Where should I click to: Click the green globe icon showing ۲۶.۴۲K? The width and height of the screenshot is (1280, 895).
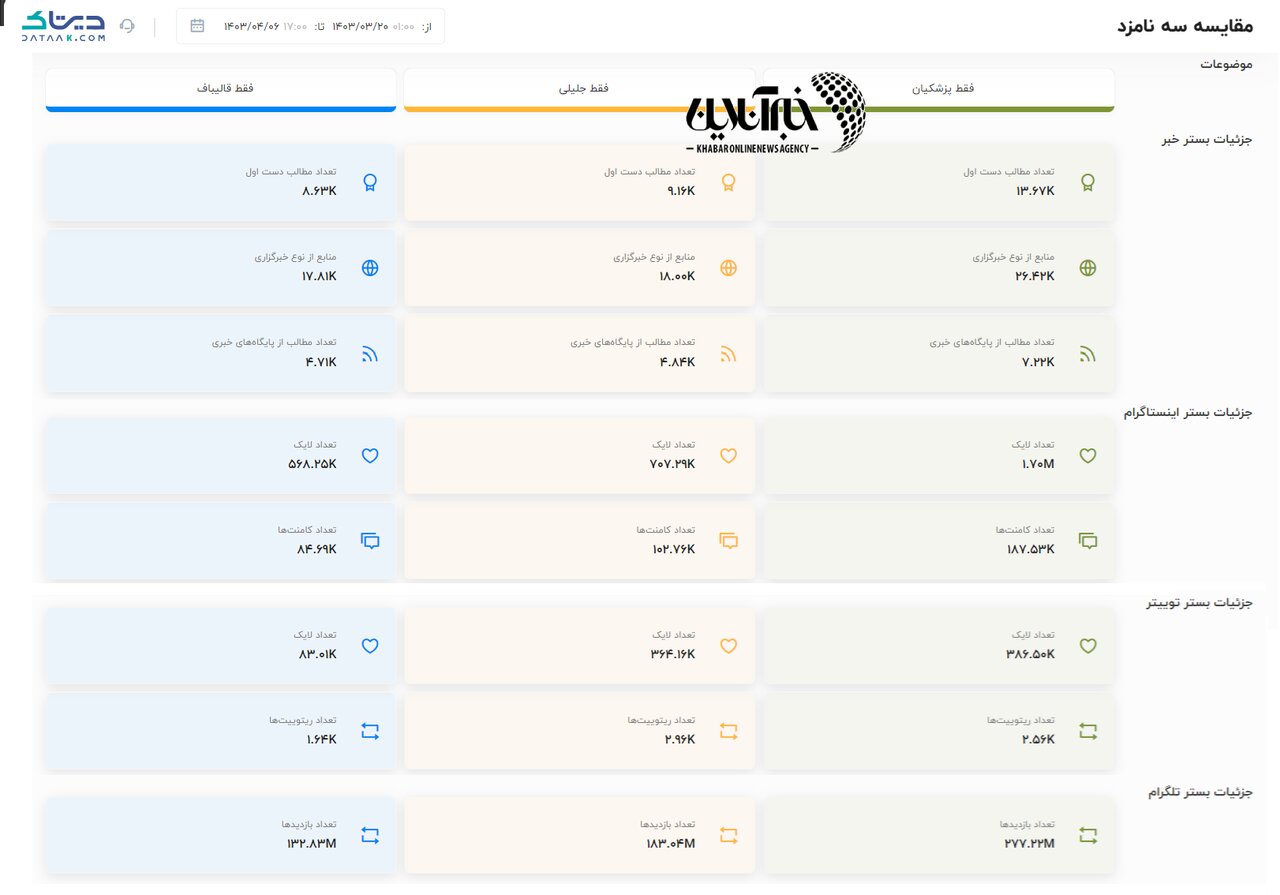[1088, 268]
